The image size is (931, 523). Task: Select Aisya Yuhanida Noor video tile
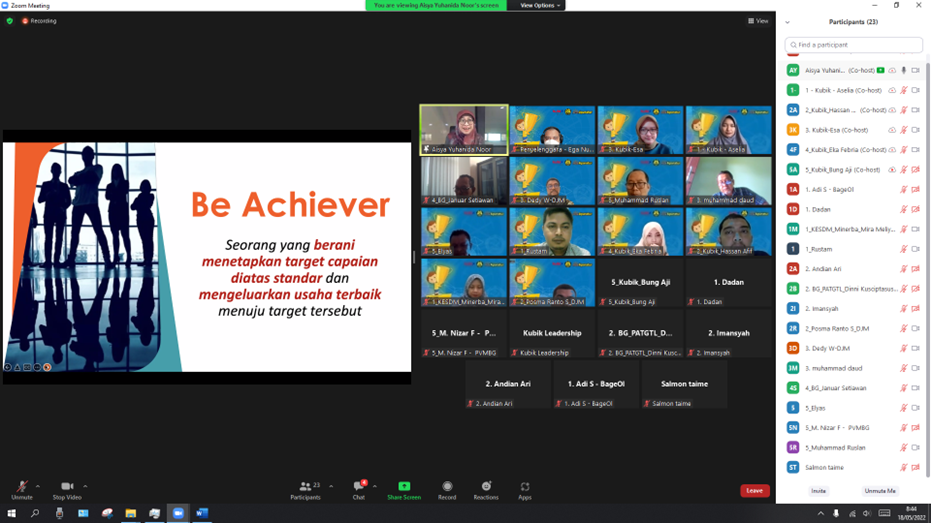point(464,130)
